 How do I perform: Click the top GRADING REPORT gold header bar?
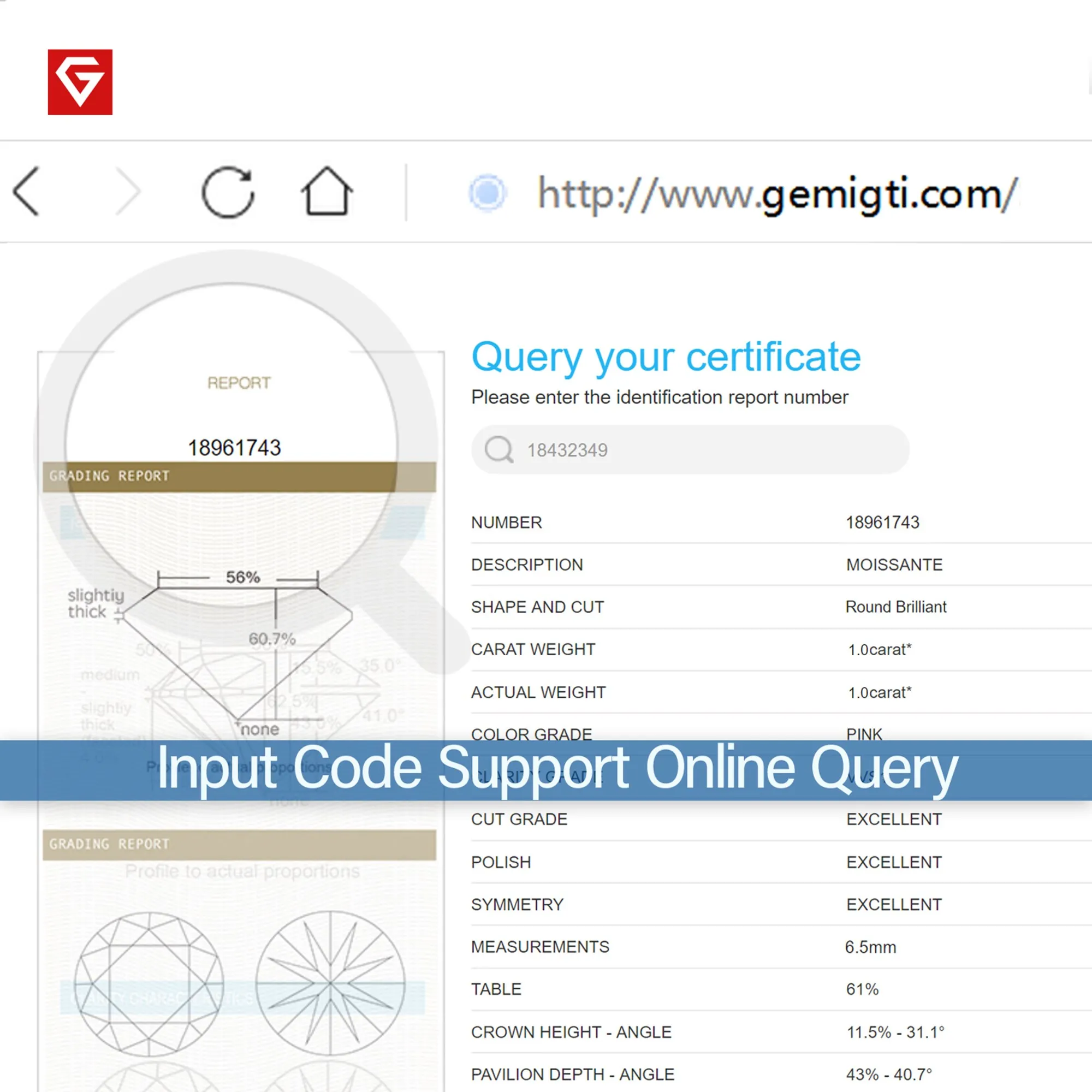pyautogui.click(x=239, y=477)
